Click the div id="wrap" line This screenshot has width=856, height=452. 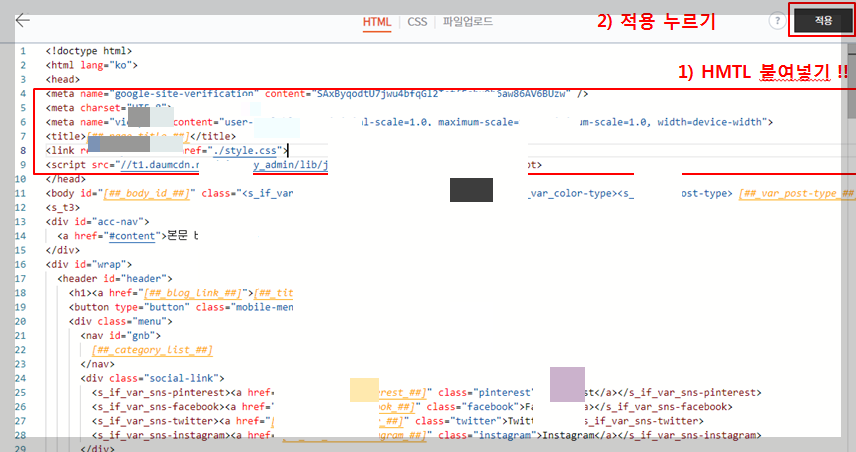click(89, 264)
